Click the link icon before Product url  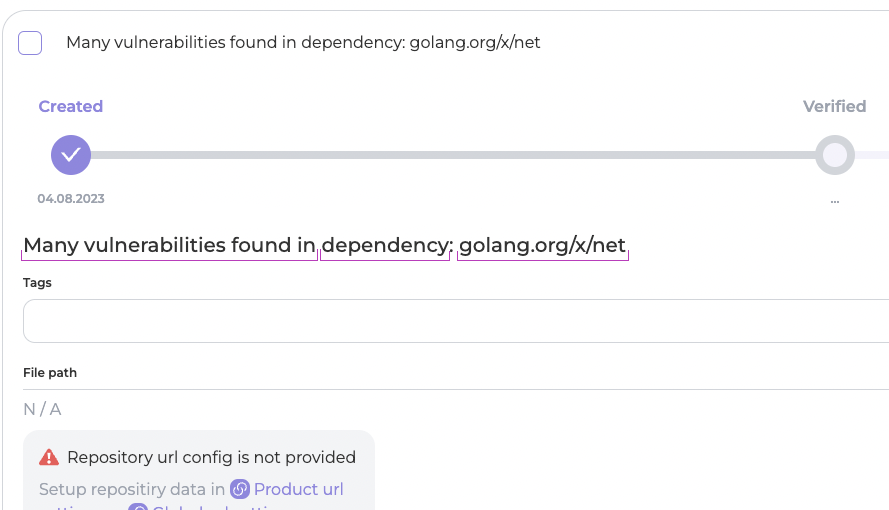tap(240, 489)
